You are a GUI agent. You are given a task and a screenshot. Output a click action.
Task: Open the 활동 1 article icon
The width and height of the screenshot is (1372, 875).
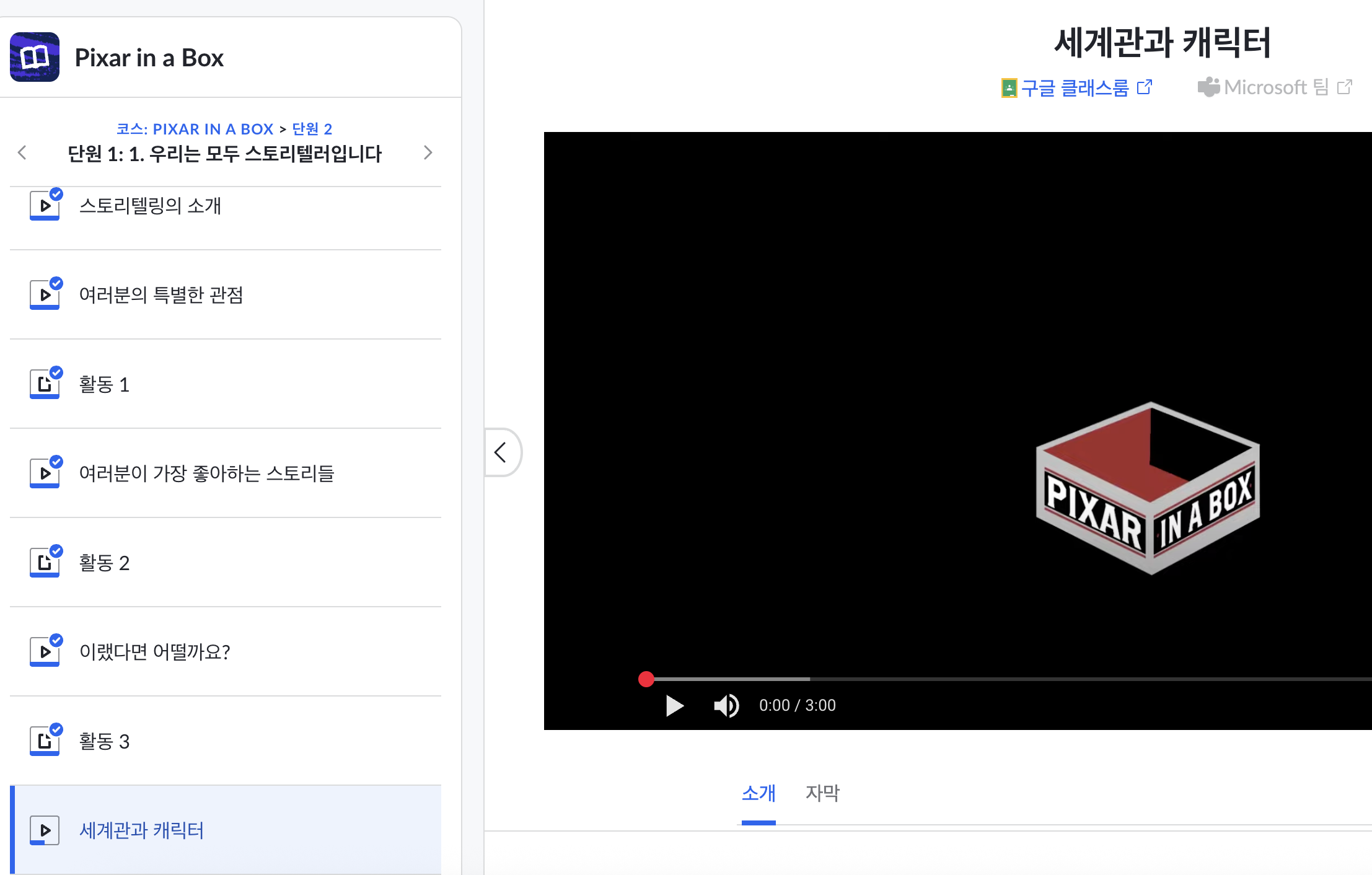coord(45,384)
